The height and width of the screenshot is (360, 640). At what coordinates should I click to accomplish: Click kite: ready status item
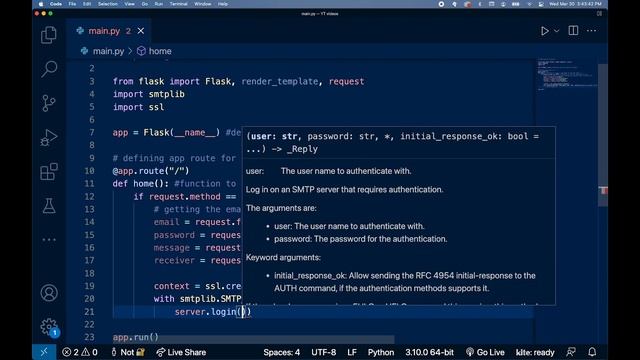(535, 352)
